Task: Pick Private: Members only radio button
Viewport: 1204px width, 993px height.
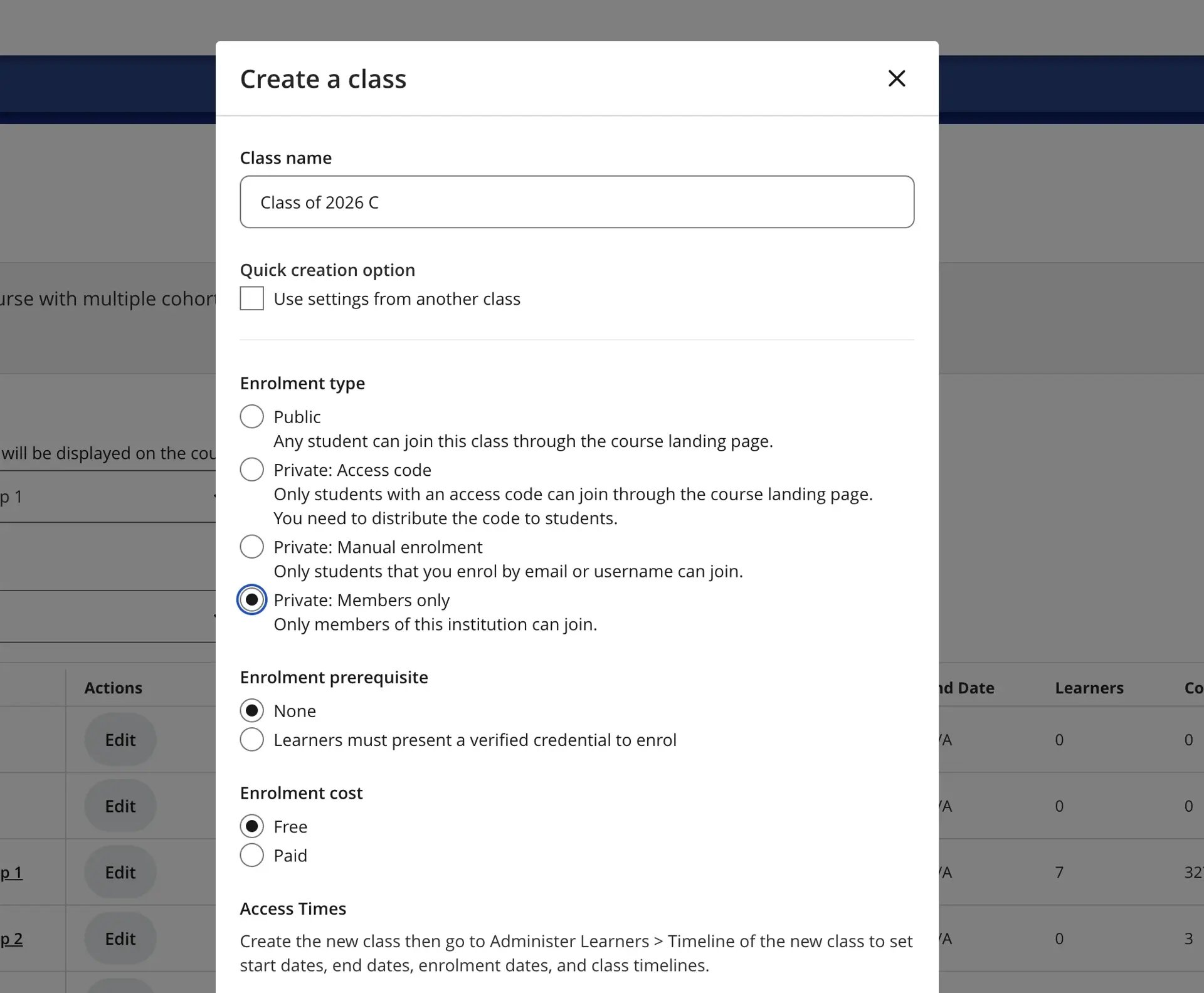Action: pos(251,600)
